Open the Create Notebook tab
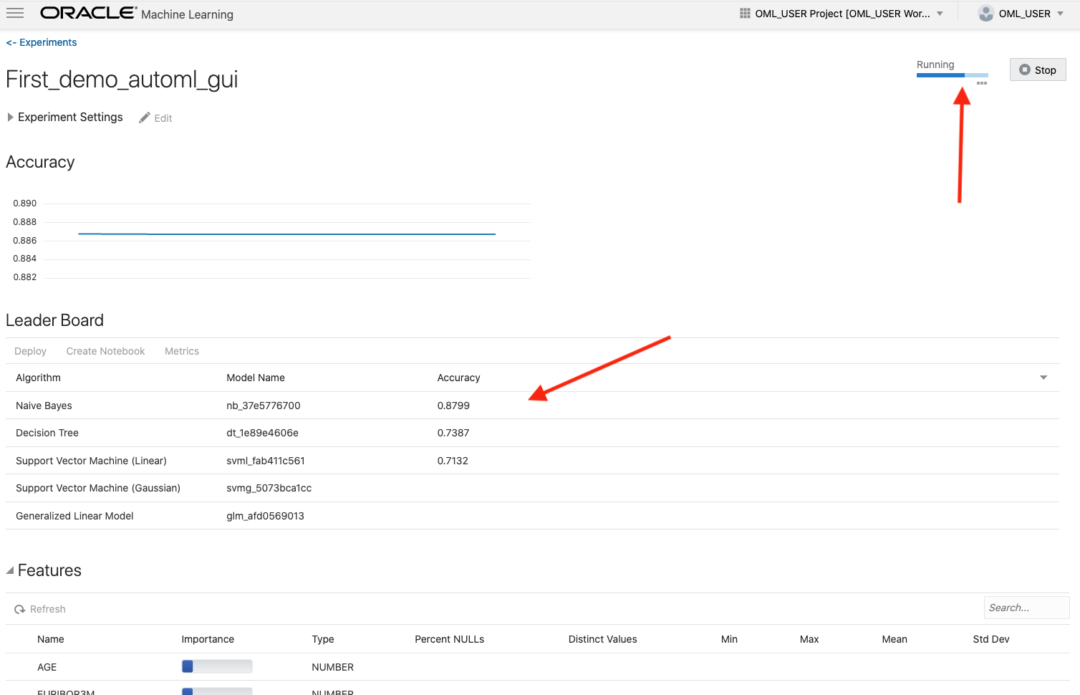The width and height of the screenshot is (1080, 695). [x=105, y=351]
